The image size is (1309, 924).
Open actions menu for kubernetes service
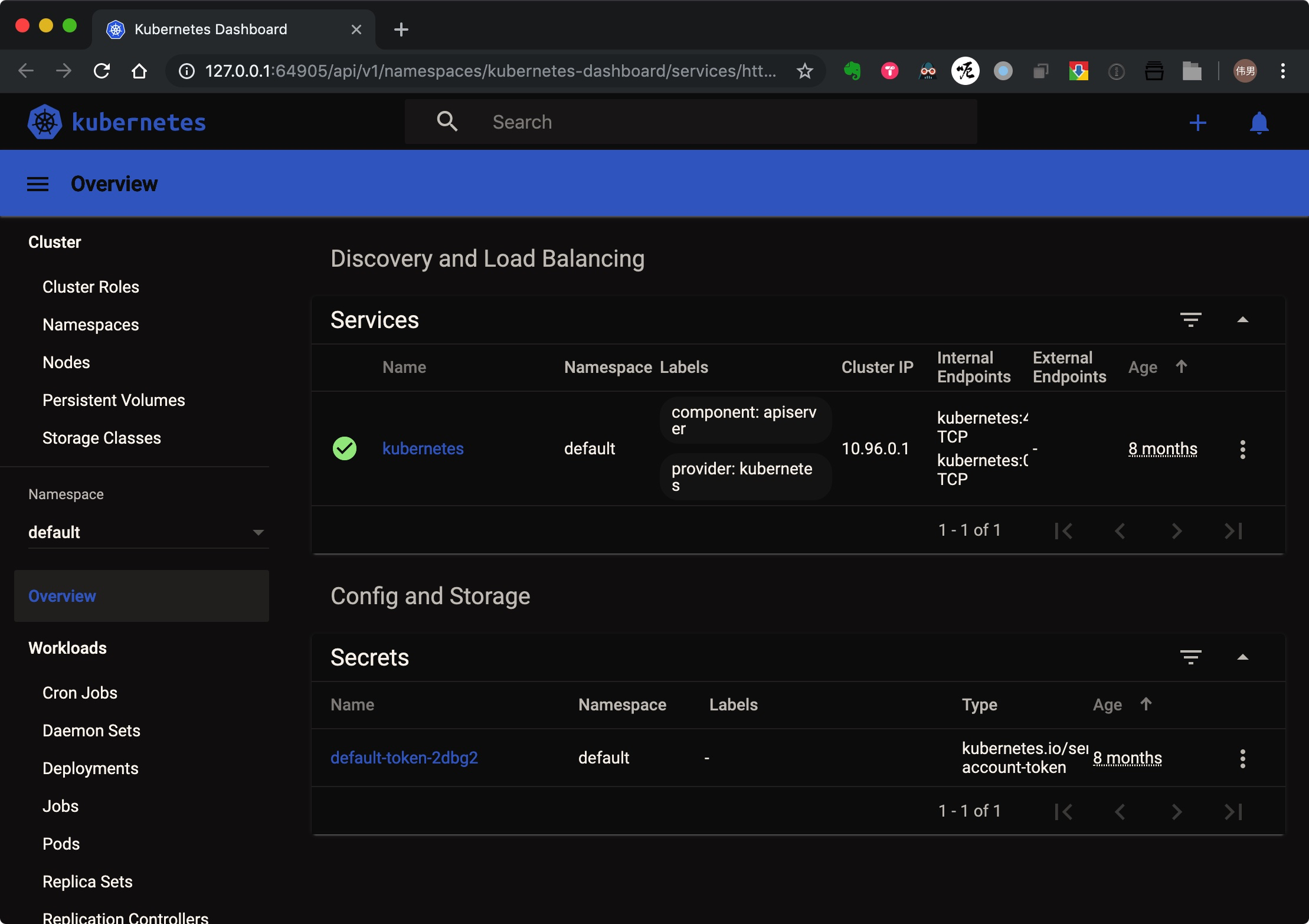(x=1242, y=449)
